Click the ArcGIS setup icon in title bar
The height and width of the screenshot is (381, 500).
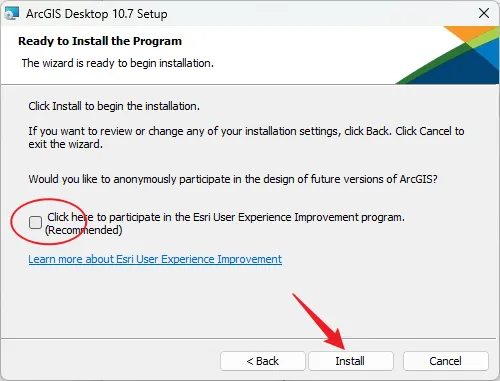click(x=12, y=14)
